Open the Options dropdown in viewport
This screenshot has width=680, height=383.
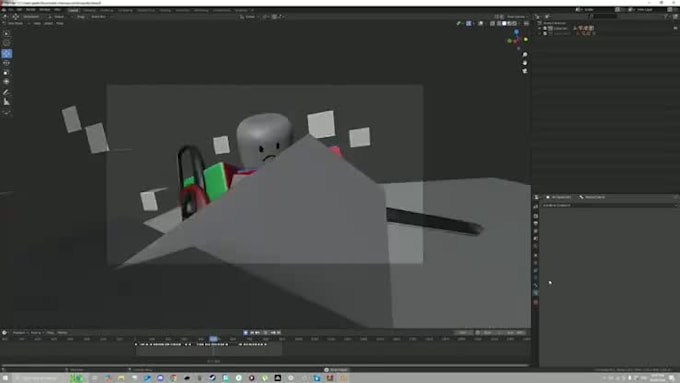(517, 16)
